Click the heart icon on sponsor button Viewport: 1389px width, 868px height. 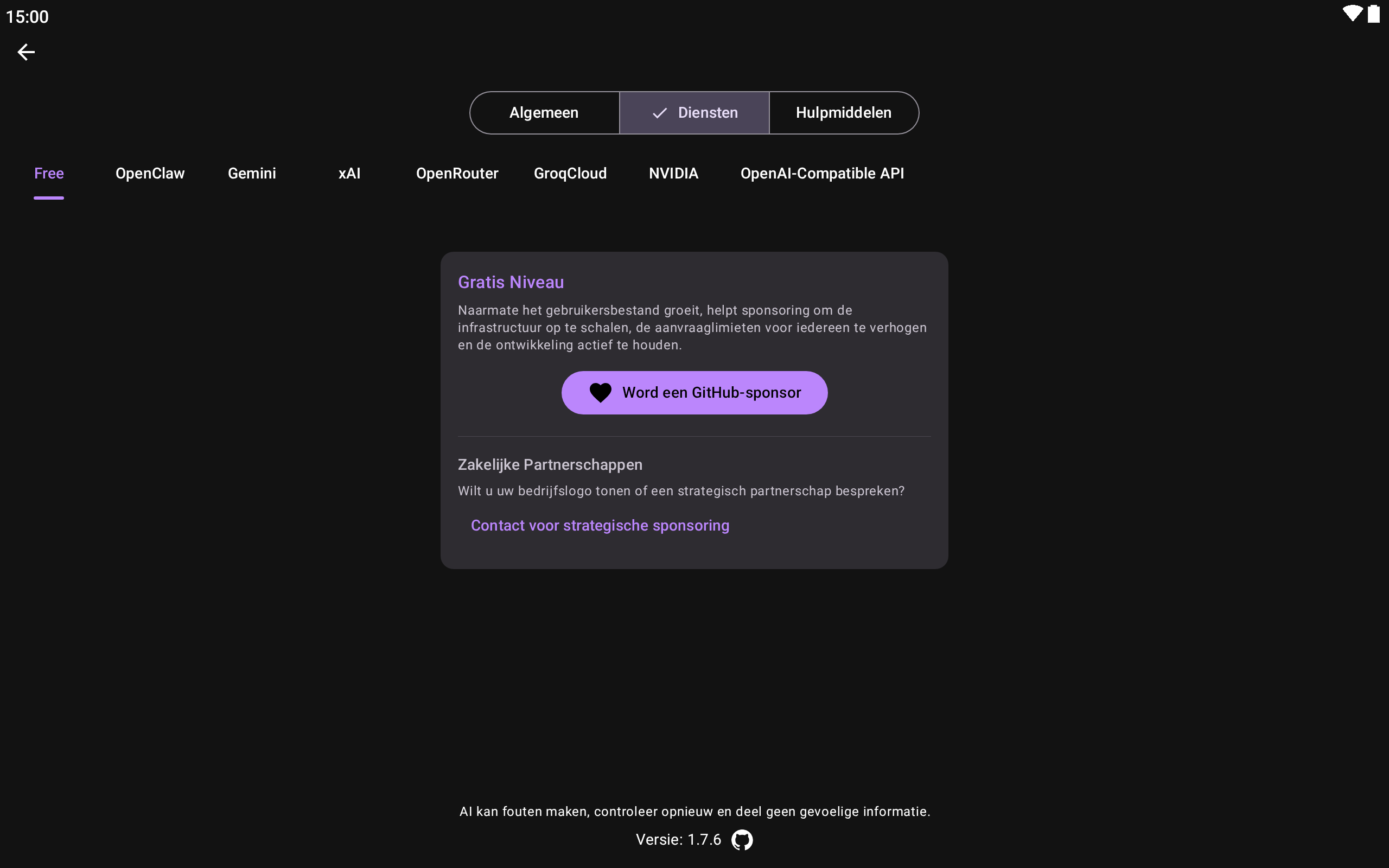pyautogui.click(x=601, y=393)
